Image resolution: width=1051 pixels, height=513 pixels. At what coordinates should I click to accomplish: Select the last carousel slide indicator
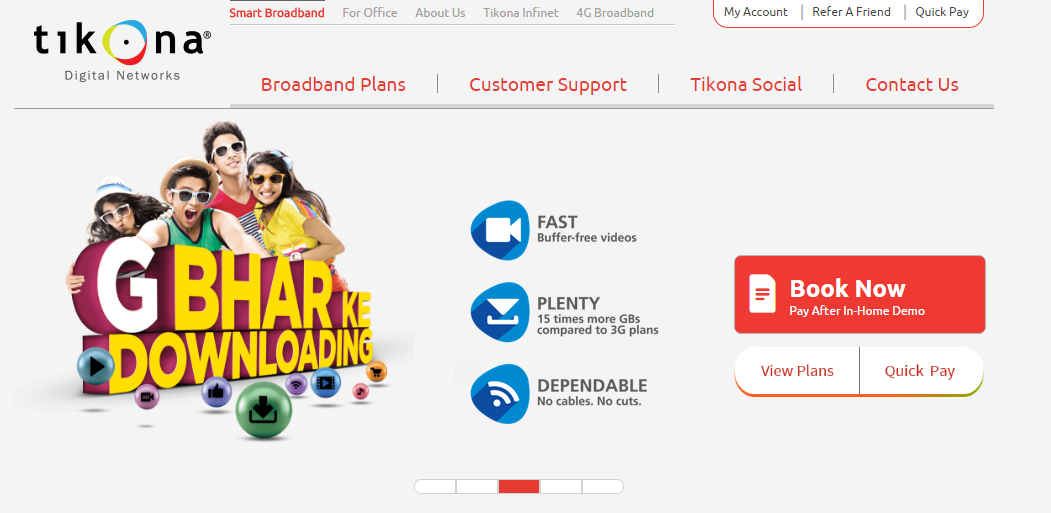click(603, 486)
